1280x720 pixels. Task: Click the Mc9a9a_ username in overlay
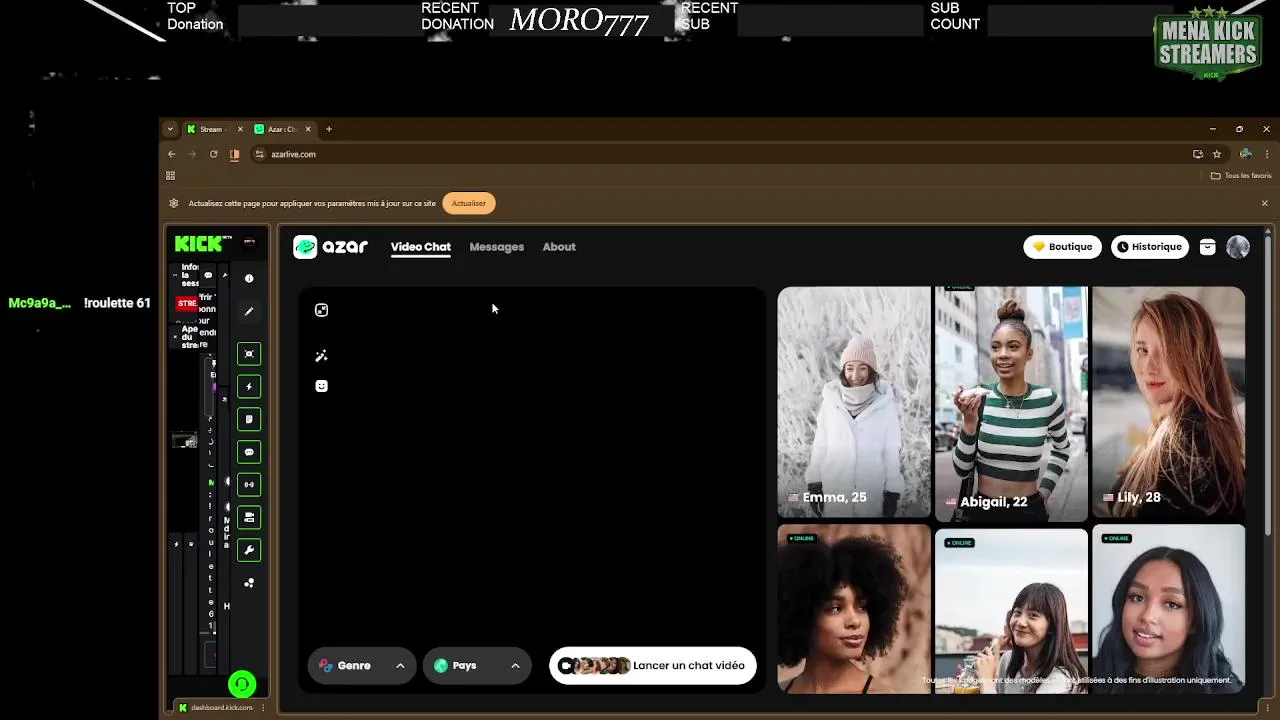[x=40, y=303]
